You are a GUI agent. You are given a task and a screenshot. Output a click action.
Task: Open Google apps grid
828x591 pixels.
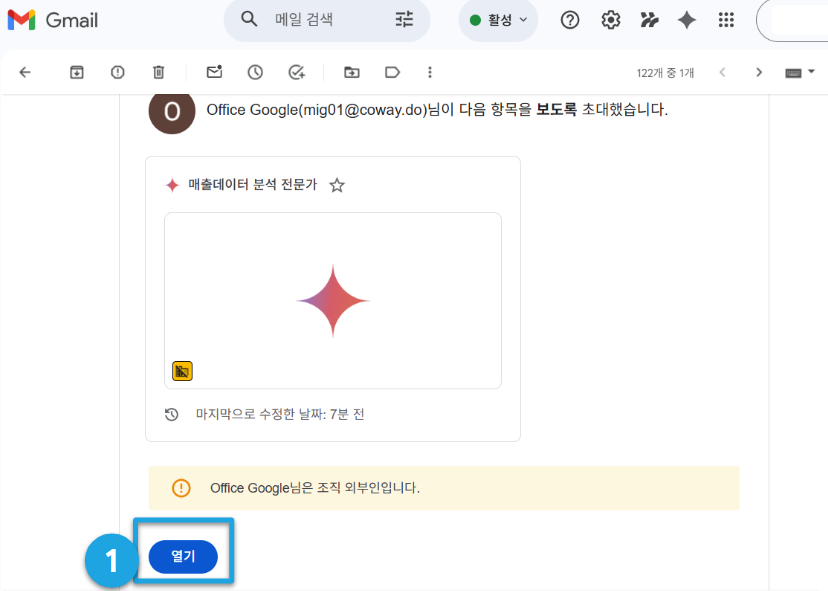pos(726,20)
